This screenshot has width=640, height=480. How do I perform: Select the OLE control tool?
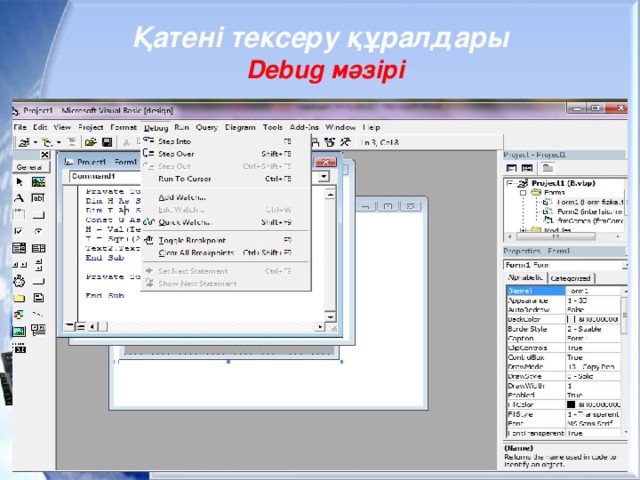click(x=19, y=348)
